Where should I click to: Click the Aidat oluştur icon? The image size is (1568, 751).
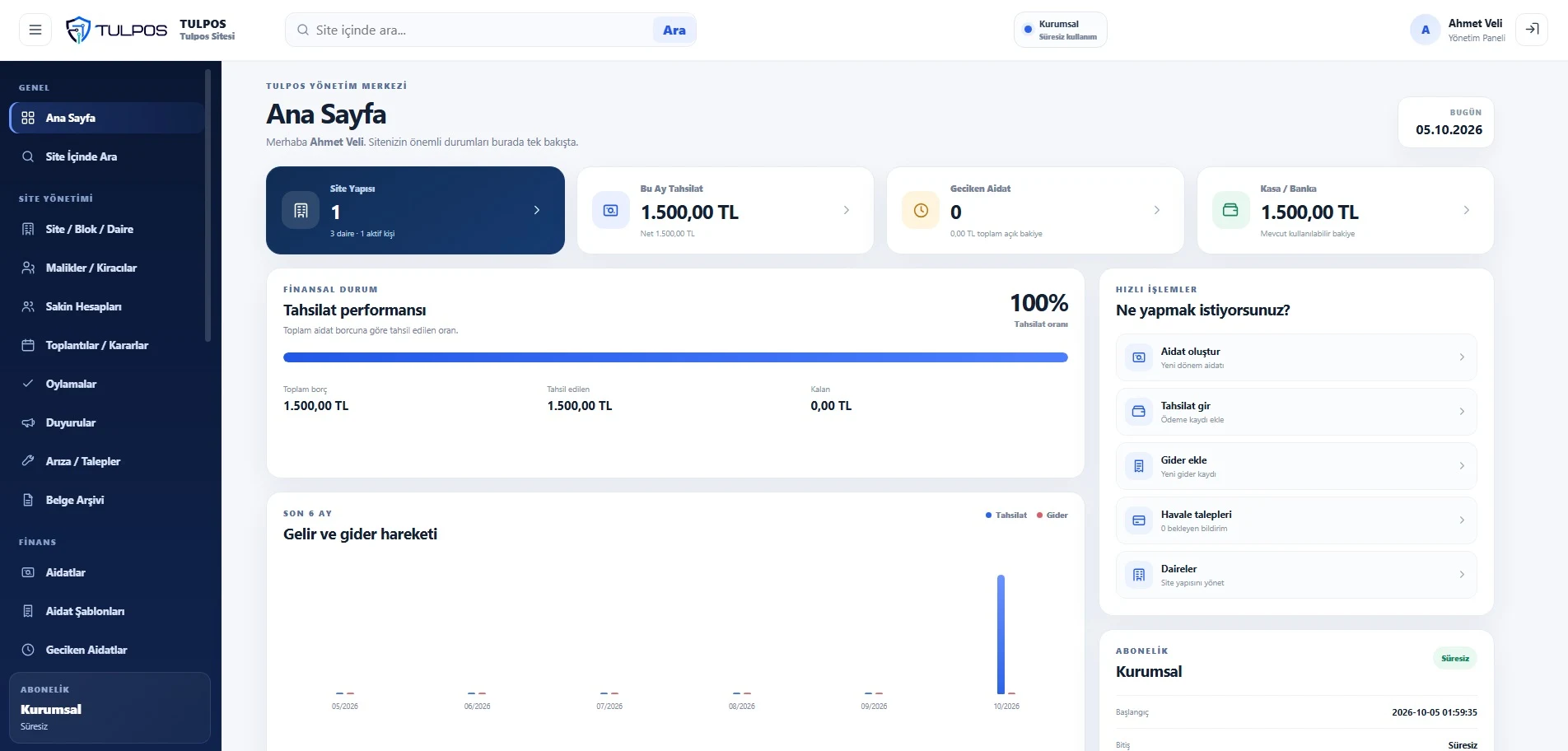click(x=1139, y=357)
